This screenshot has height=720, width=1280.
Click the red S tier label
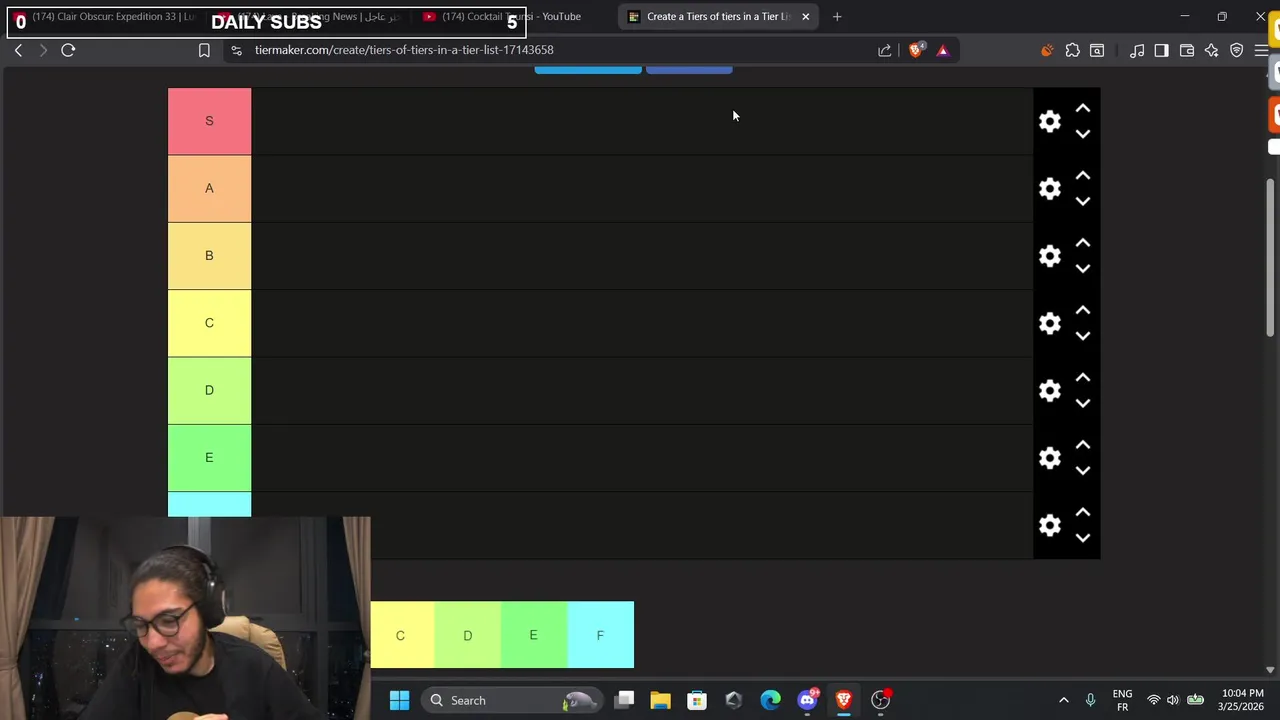[209, 121]
